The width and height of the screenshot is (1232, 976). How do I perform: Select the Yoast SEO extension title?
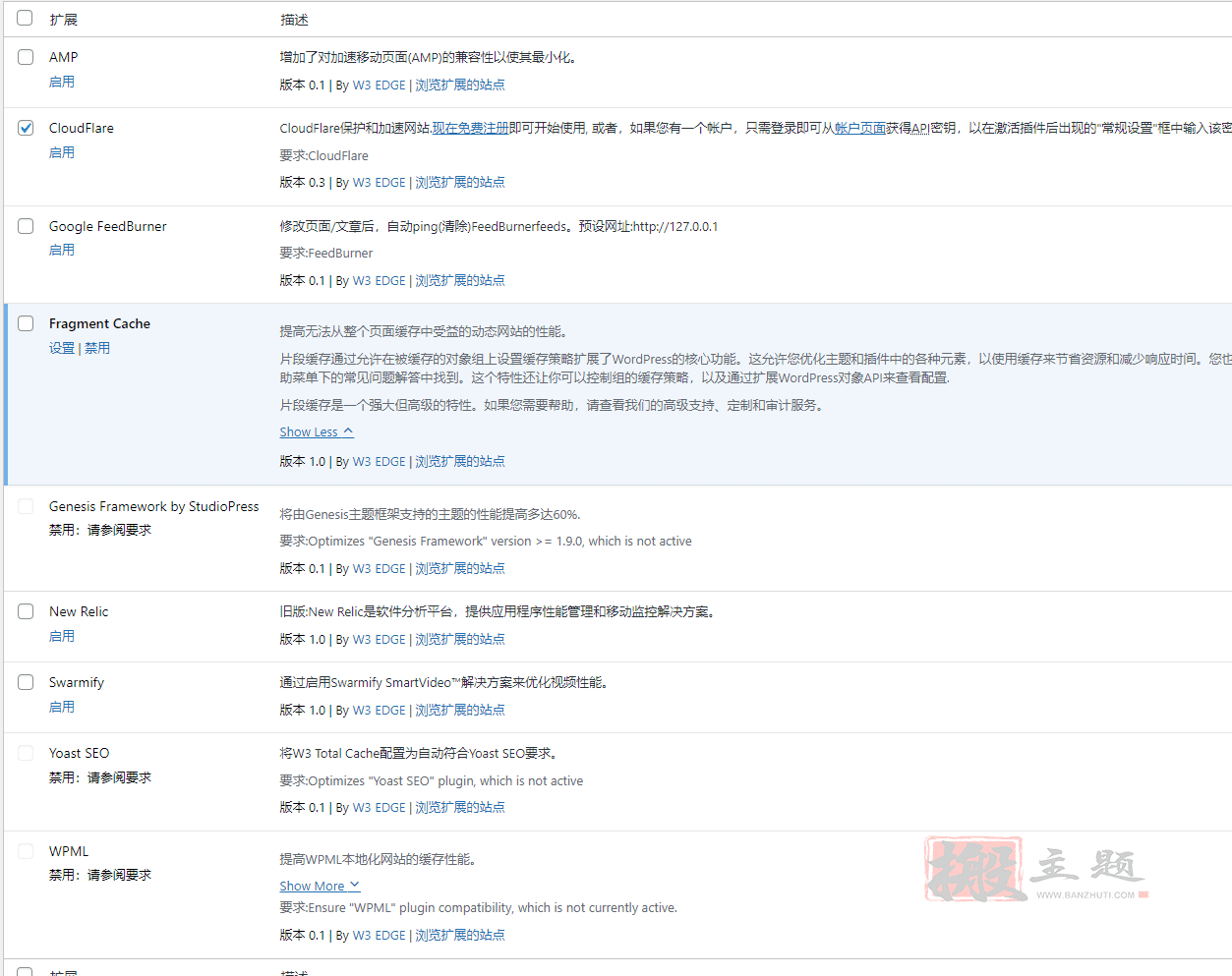pyautogui.click(x=79, y=753)
